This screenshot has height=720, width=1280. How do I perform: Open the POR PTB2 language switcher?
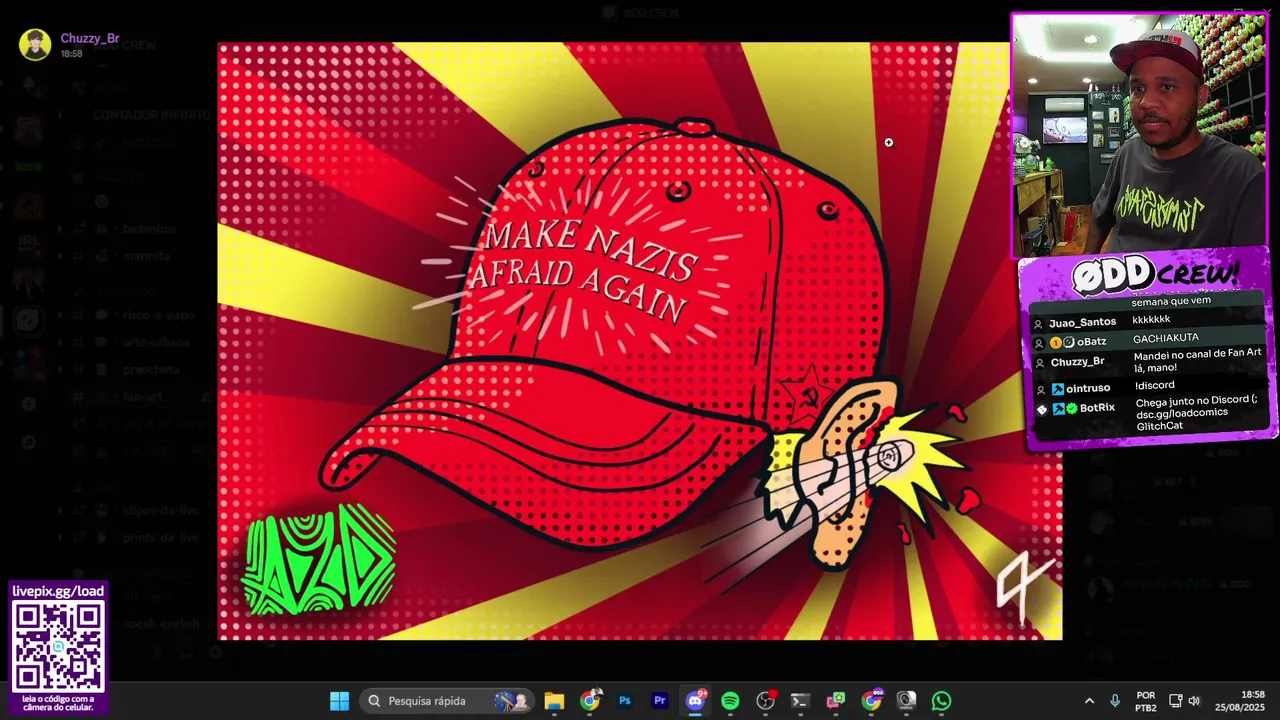1146,701
